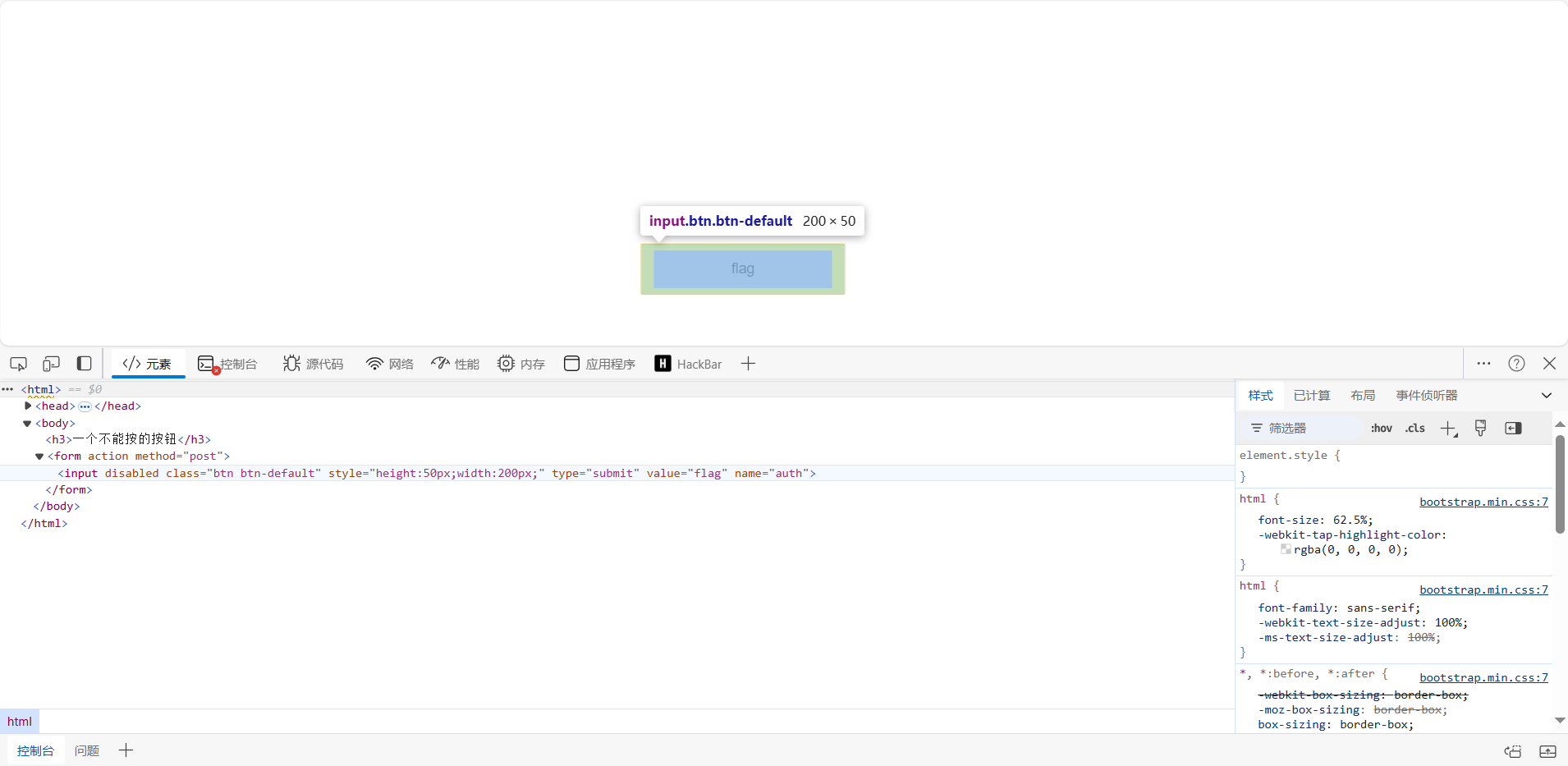Open the 性能 (Performance) tab

(x=456, y=364)
